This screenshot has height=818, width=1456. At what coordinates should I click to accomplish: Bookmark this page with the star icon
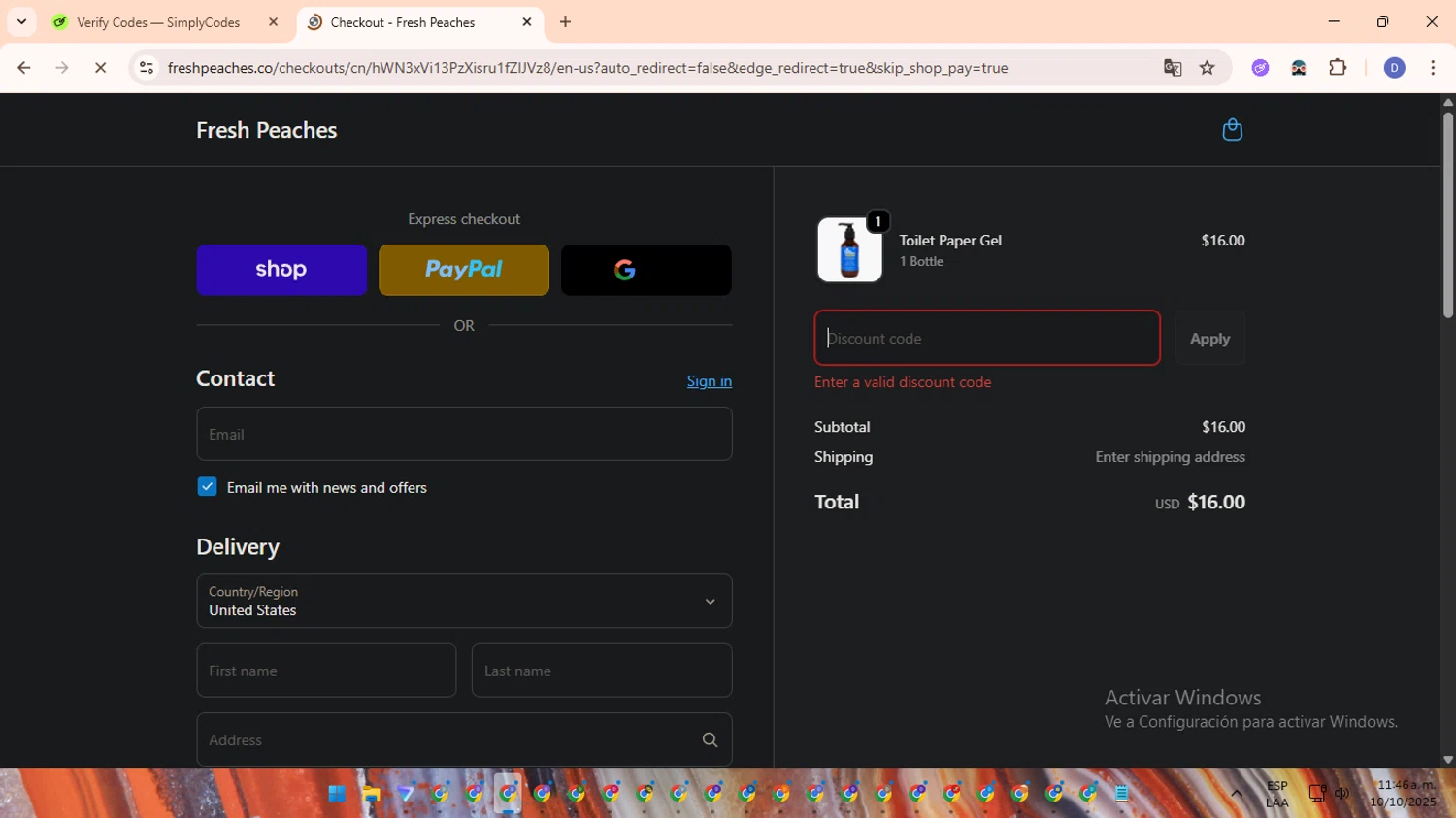(x=1207, y=68)
